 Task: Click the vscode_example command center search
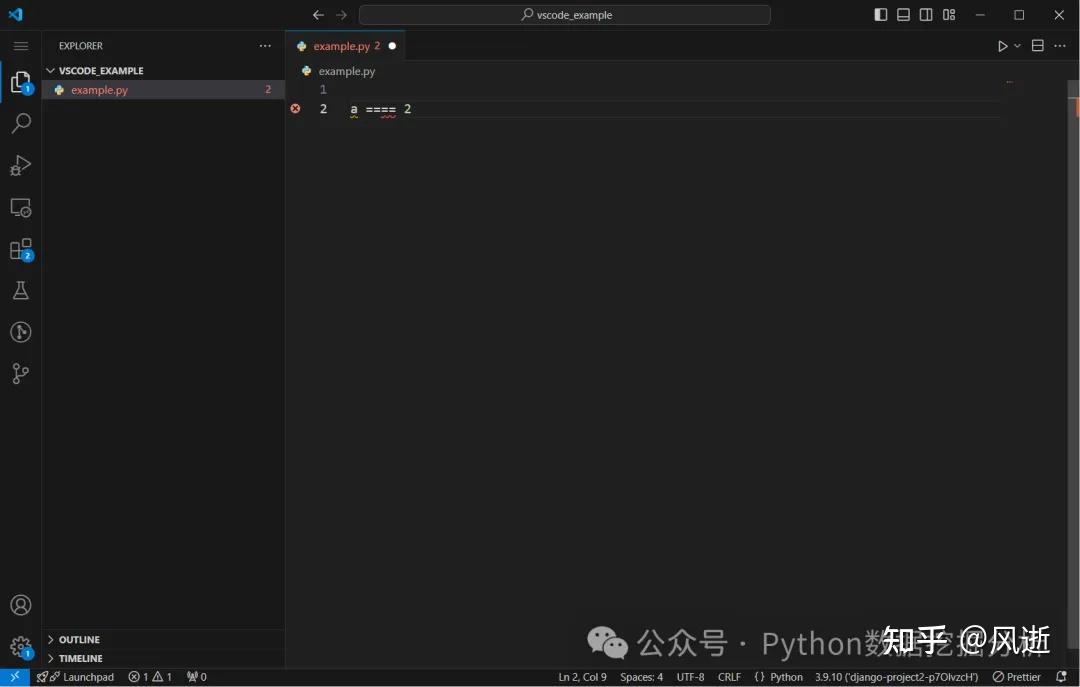(x=565, y=14)
